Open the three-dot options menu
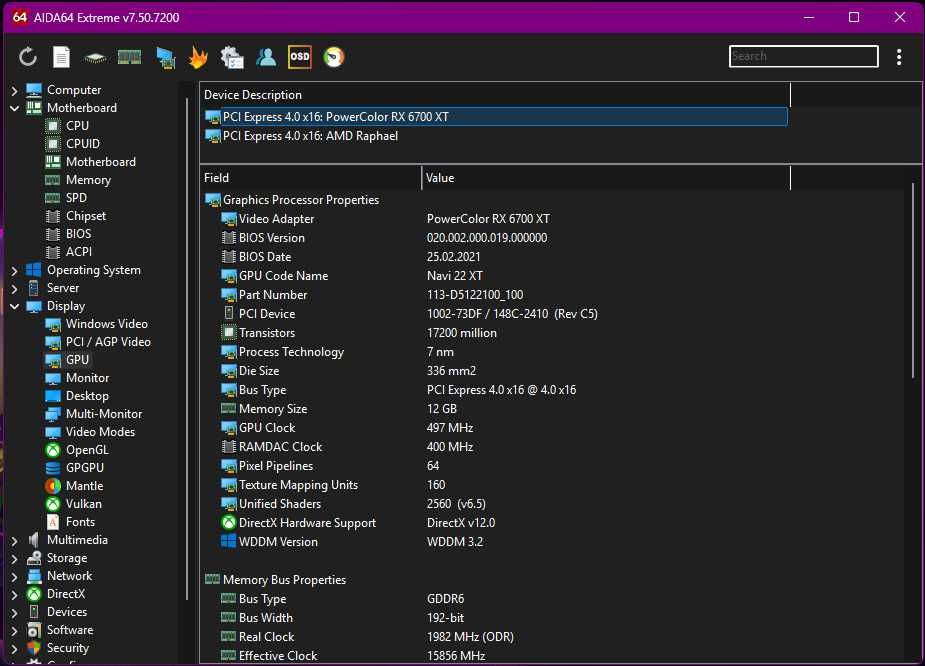 pos(898,57)
